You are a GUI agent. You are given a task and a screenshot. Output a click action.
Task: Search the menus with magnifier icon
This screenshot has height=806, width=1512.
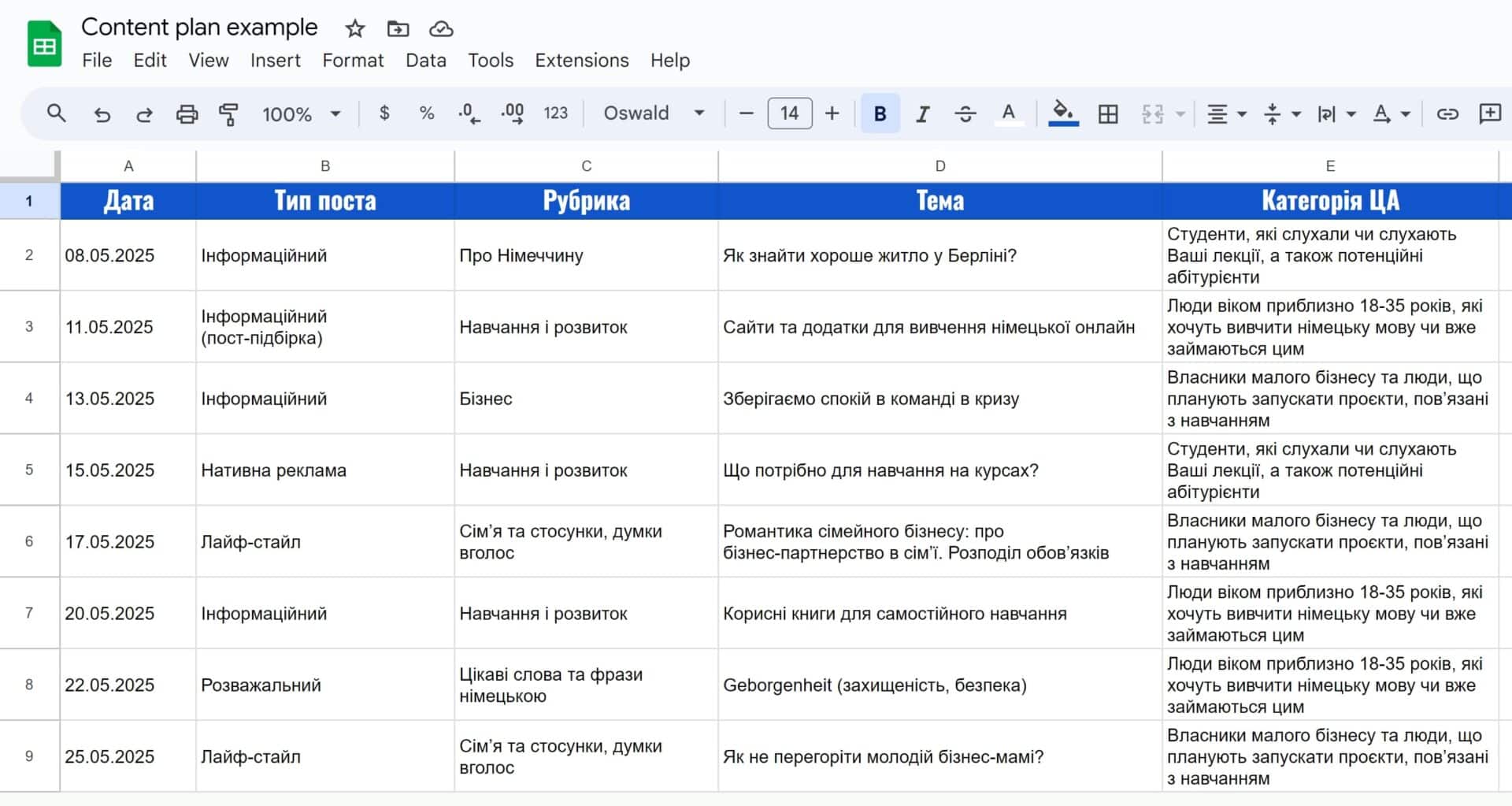(x=56, y=113)
